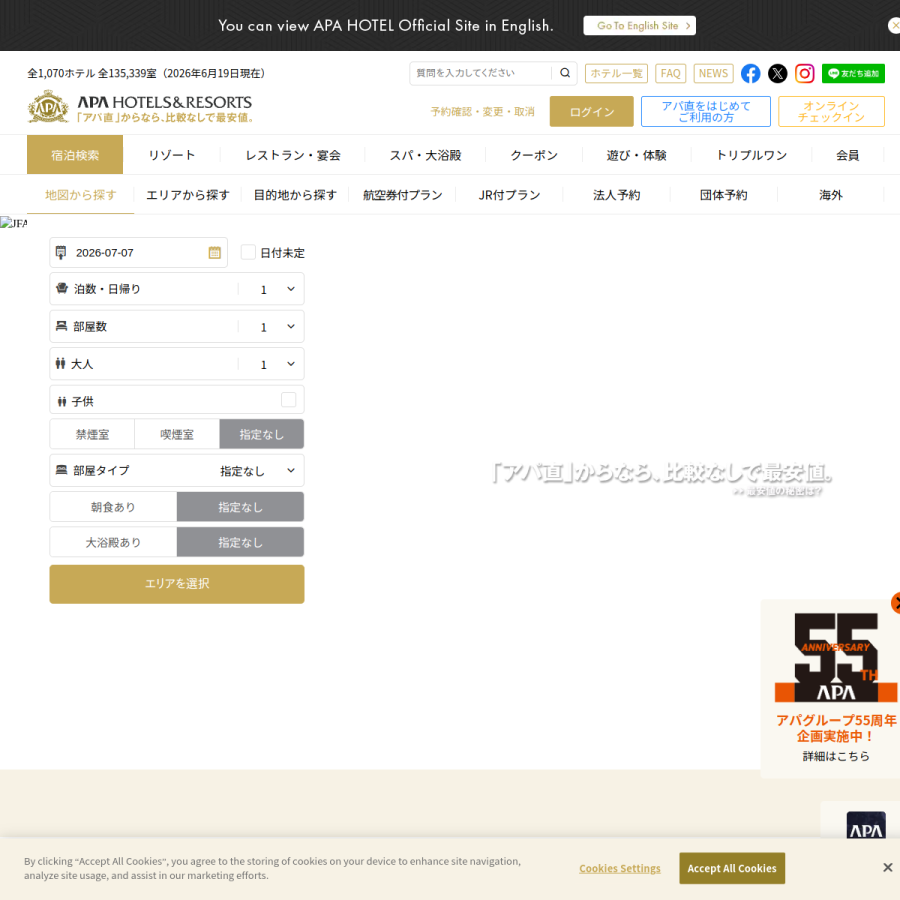Viewport: 900px width, 900px height.
Task: Close the English site banner
Action: coord(894,25)
